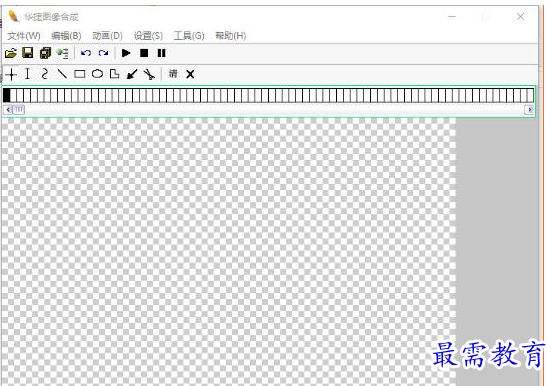
Task: Click the timeline scrollbar left arrow
Action: (8, 110)
